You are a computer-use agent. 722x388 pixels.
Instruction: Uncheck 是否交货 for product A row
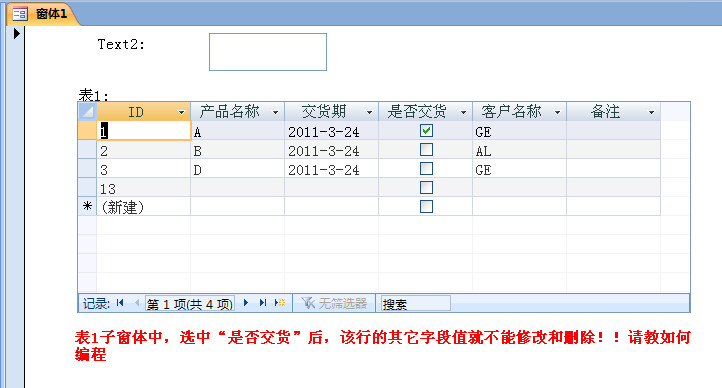tap(426, 131)
